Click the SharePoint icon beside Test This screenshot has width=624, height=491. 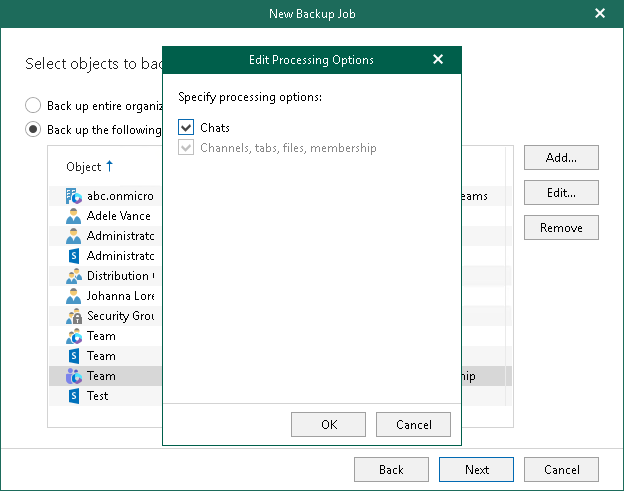point(73,396)
